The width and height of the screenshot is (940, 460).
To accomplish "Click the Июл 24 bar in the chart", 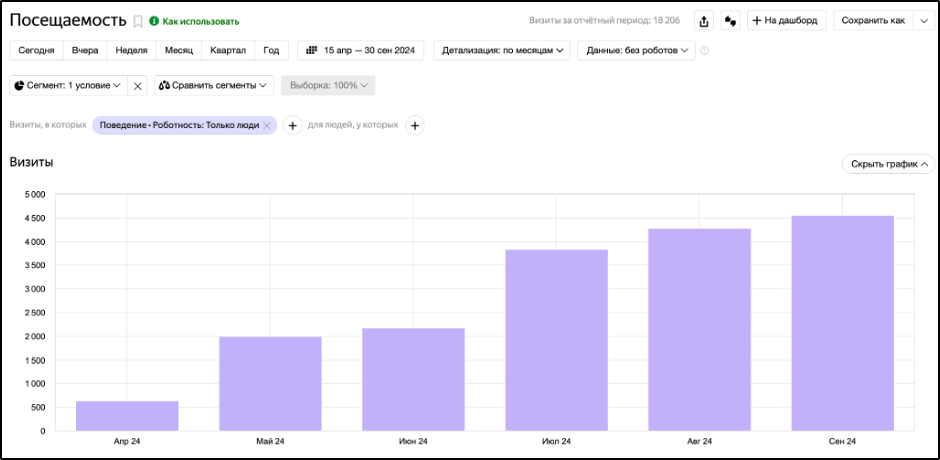I will [x=556, y=340].
